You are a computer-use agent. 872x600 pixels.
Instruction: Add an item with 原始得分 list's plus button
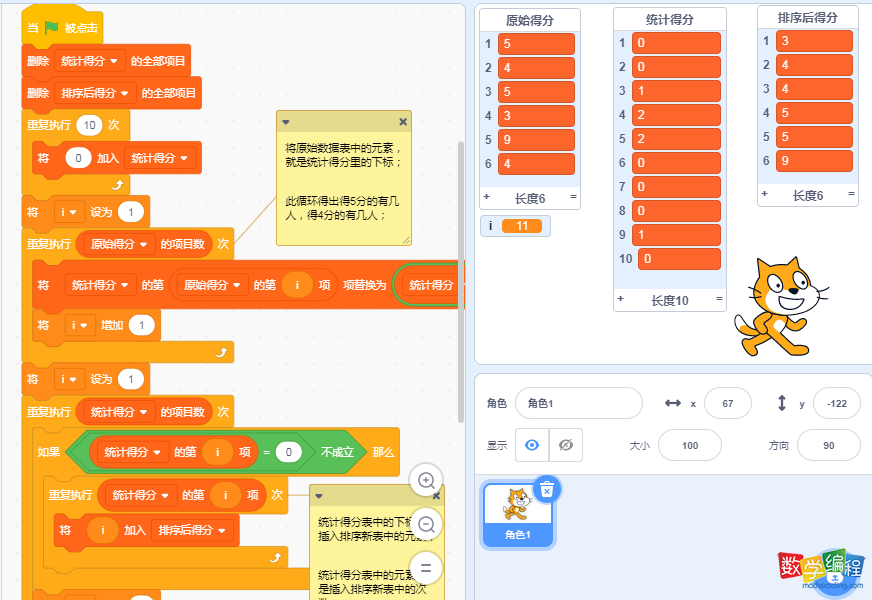[x=487, y=198]
